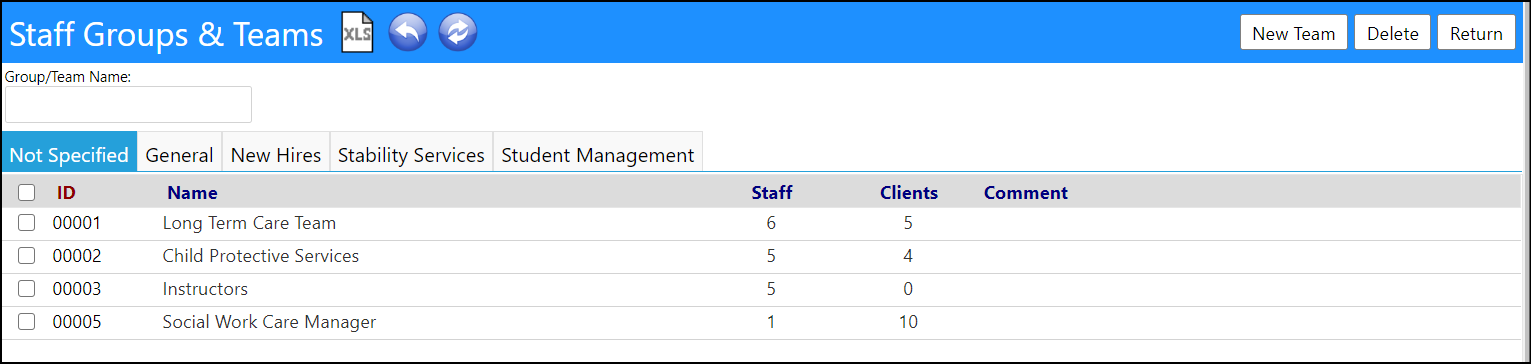This screenshot has width=1531, height=364.
Task: Sort by the ID column header
Action: [66, 193]
